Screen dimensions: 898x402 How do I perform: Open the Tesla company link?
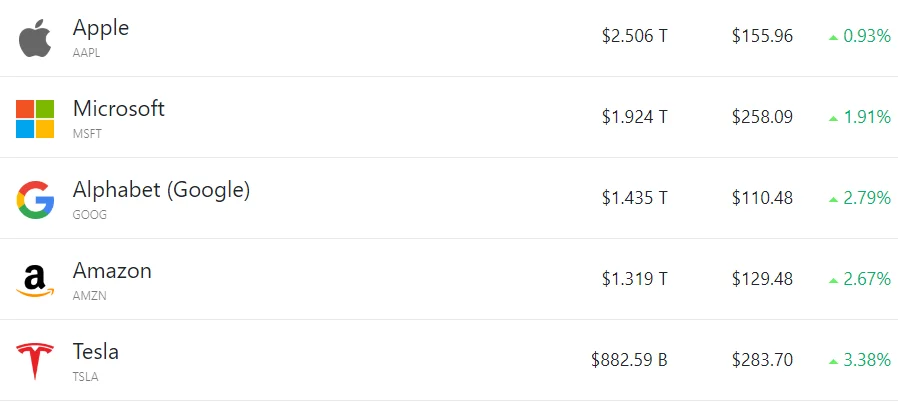96,352
